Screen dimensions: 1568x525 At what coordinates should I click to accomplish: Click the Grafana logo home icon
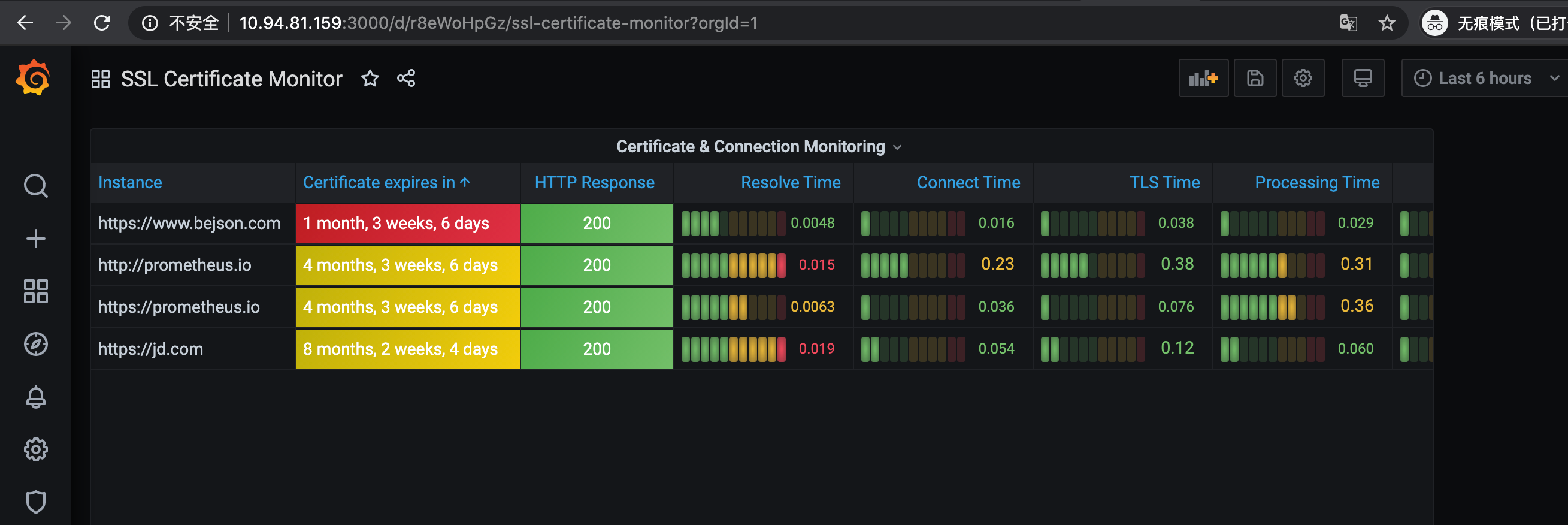(x=33, y=78)
